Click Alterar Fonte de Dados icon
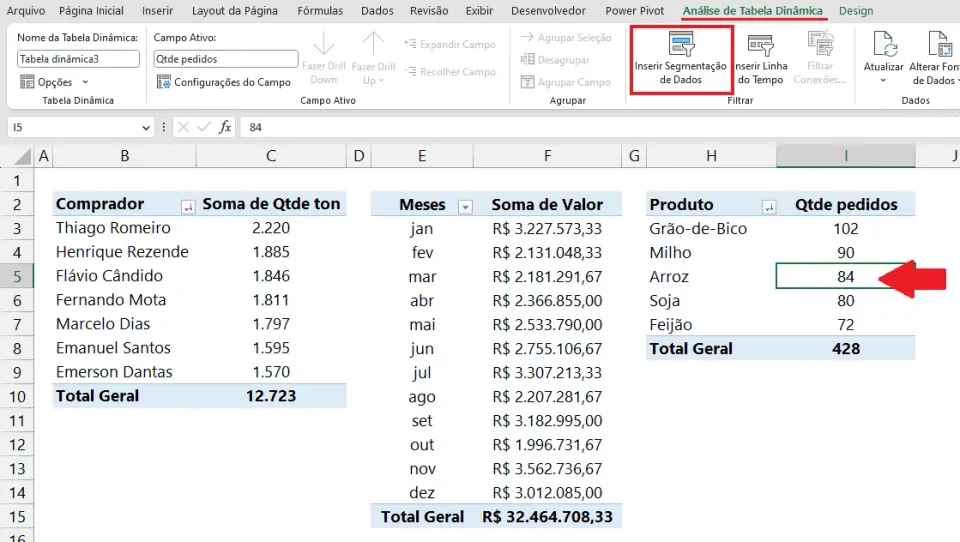The image size is (960, 542). click(939, 44)
